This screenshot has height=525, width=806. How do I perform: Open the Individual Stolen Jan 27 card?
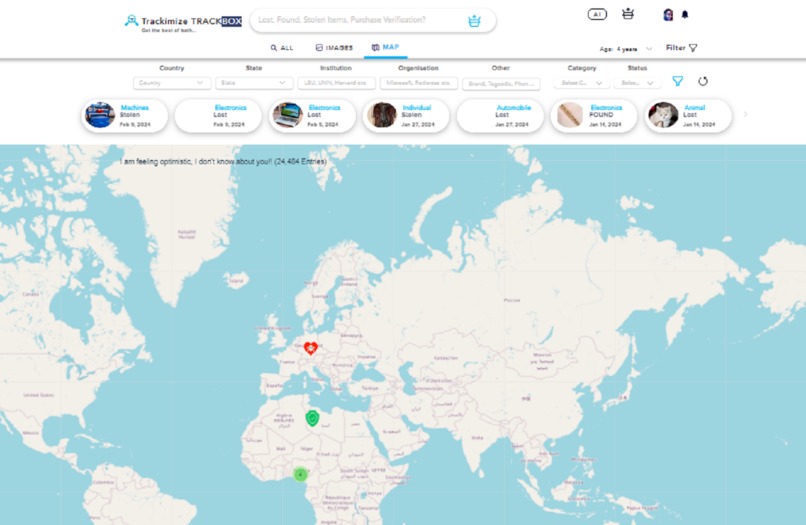pos(406,115)
